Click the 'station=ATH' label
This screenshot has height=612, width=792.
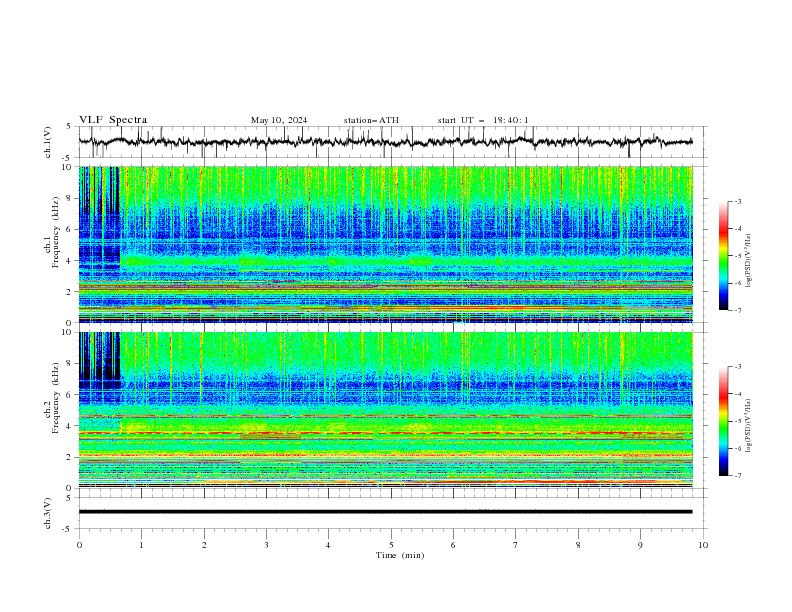tap(371, 120)
